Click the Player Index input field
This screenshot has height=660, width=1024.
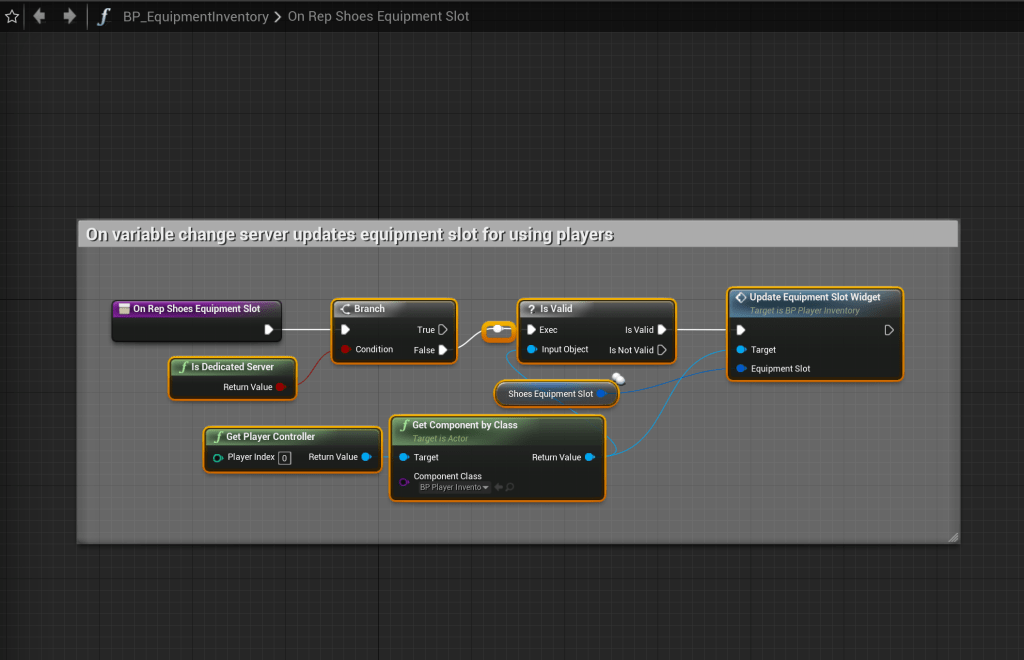click(284, 458)
